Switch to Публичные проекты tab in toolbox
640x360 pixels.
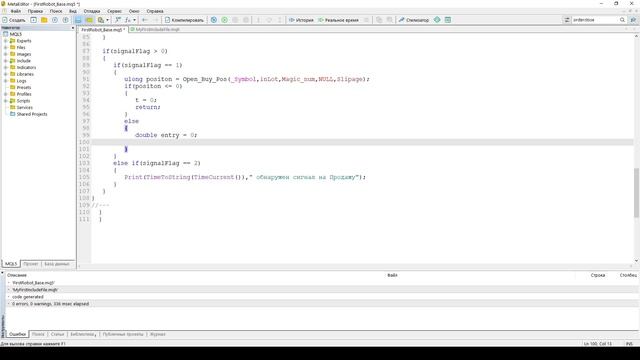[x=123, y=334]
